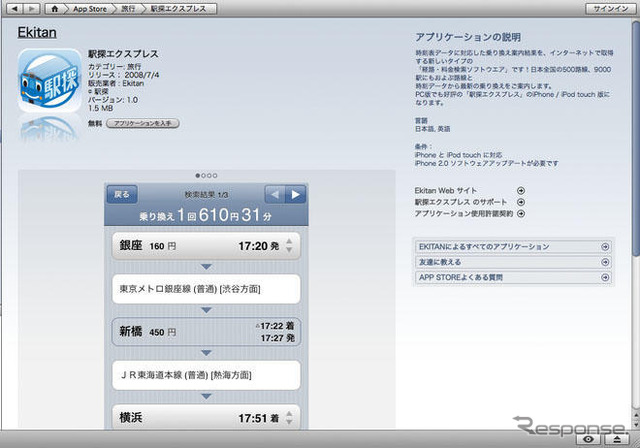Click the 駅探 app icon
This screenshot has height=448, width=640.
click(x=50, y=80)
